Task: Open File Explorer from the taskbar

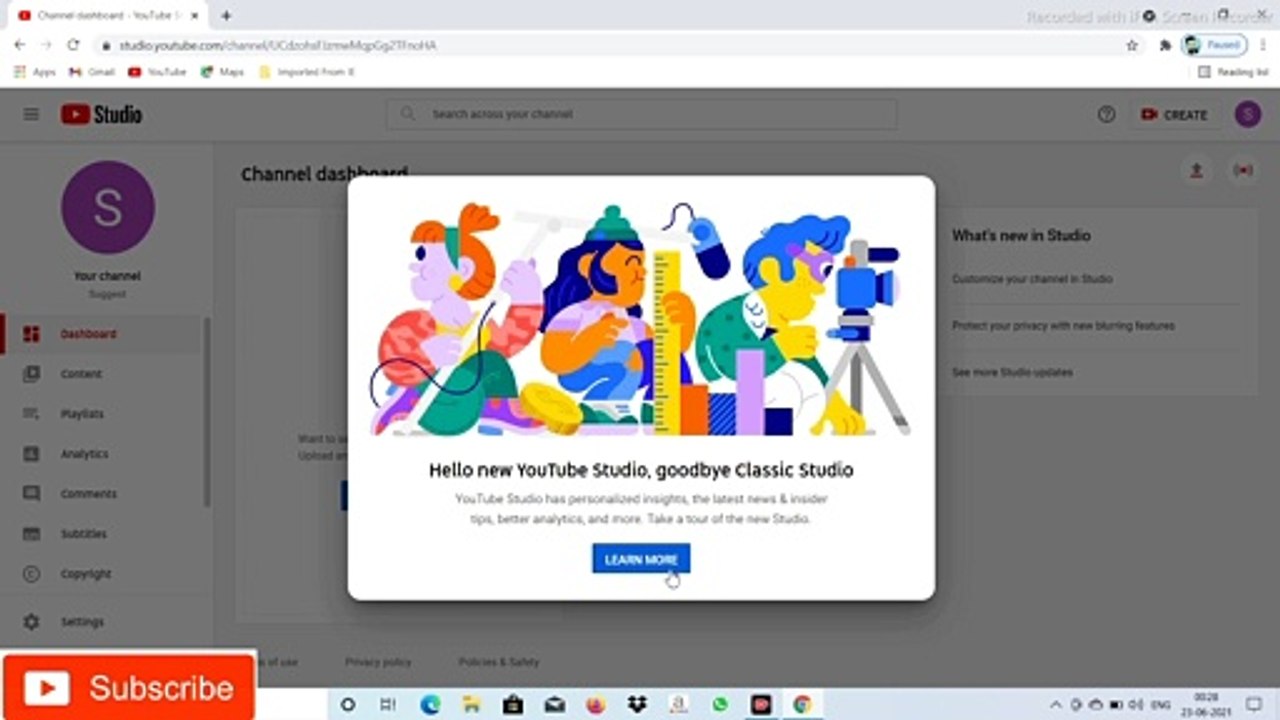Action: 471,704
